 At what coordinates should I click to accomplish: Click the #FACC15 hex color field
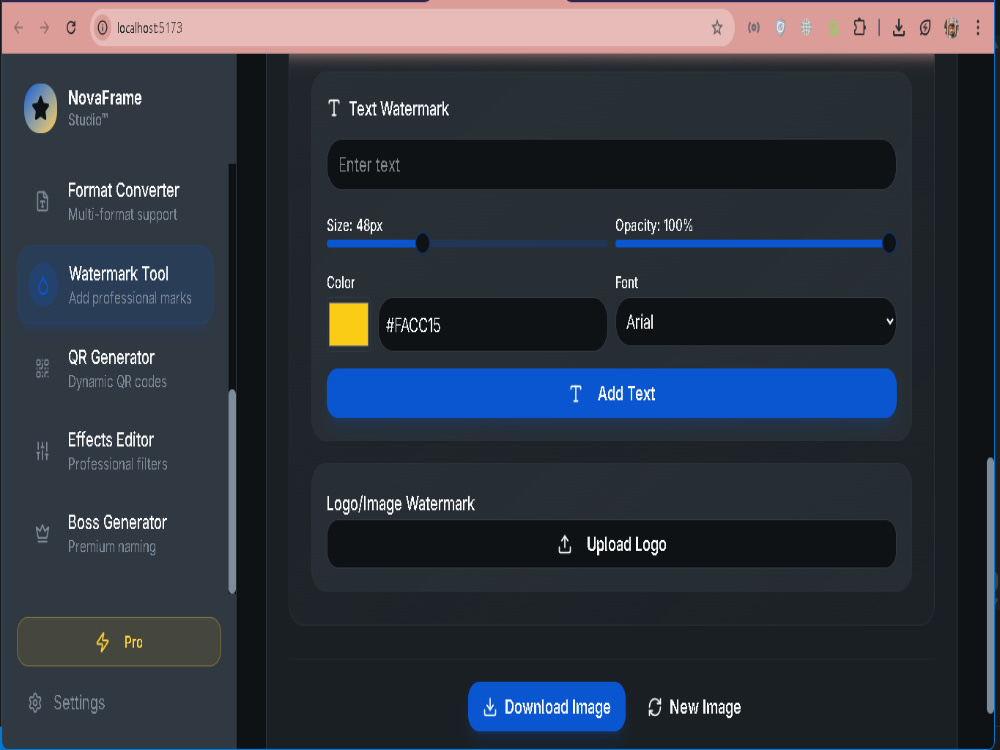coord(492,325)
